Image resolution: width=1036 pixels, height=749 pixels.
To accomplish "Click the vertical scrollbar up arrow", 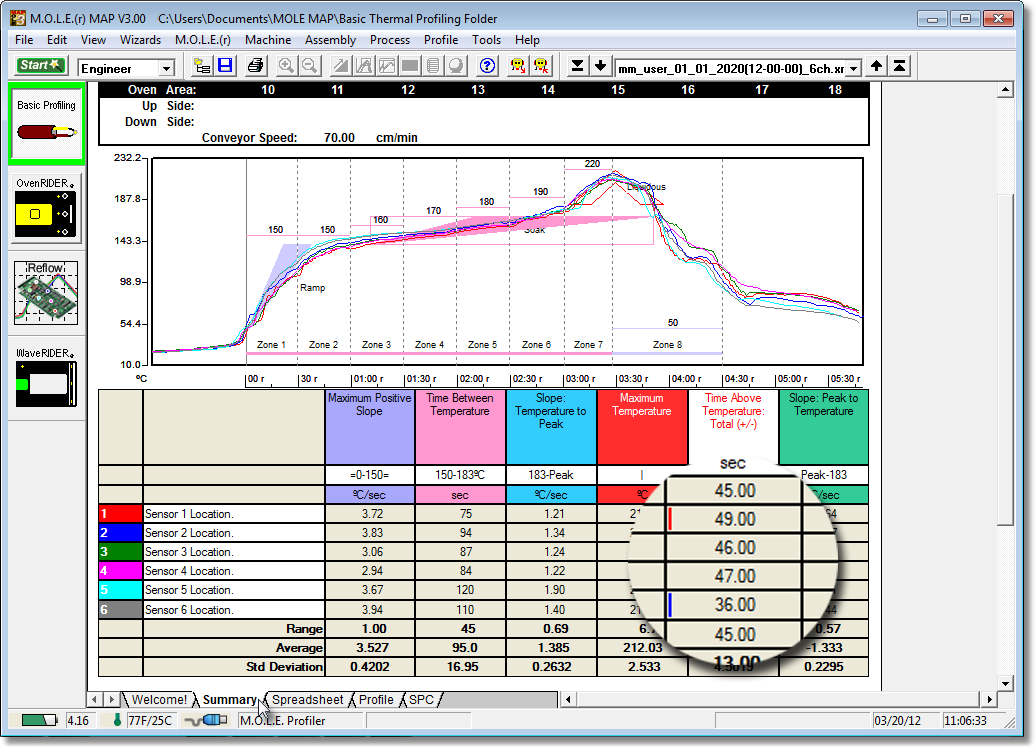I will pyautogui.click(x=1005, y=90).
